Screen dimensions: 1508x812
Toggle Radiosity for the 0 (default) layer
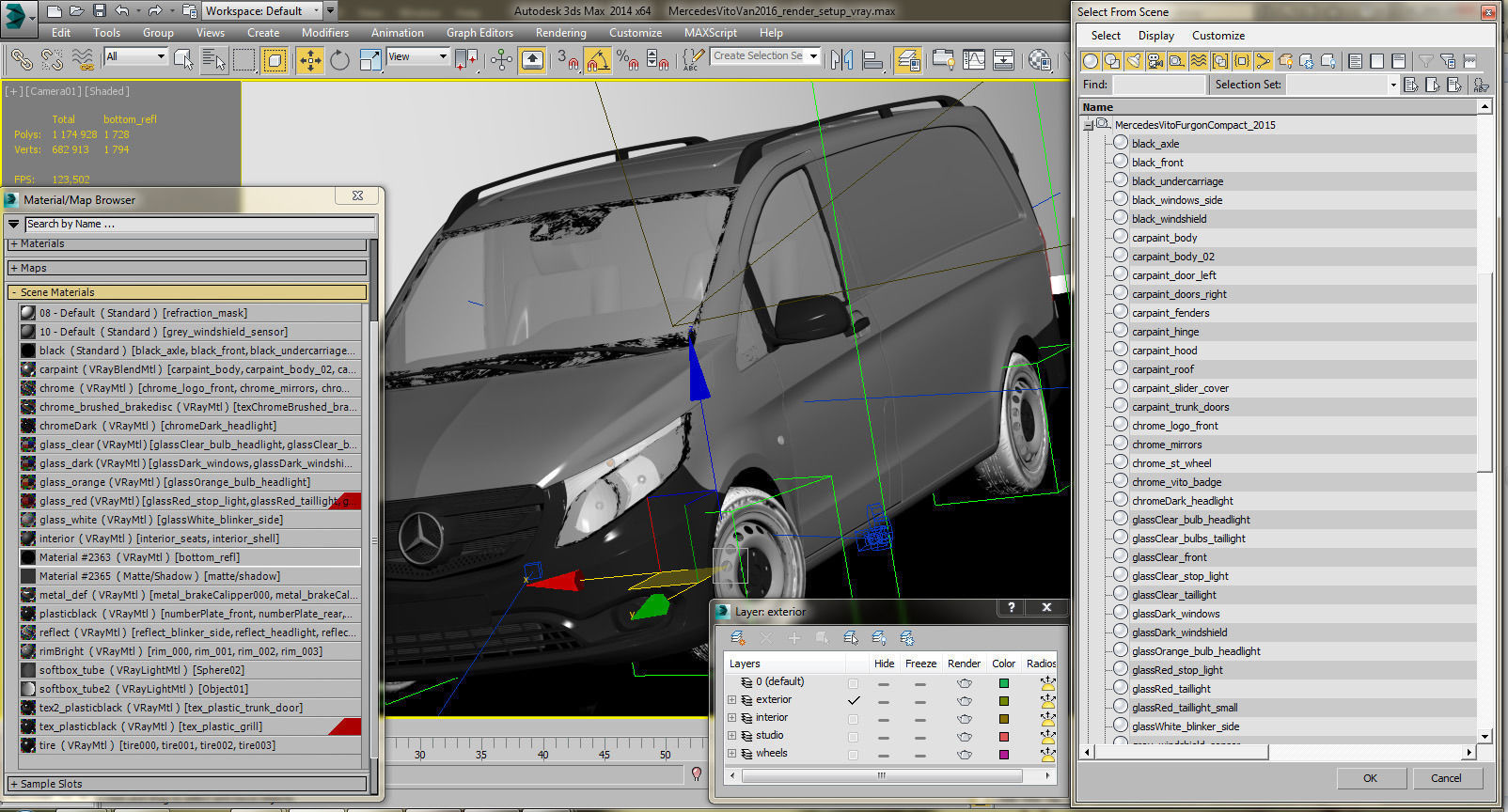[1047, 683]
